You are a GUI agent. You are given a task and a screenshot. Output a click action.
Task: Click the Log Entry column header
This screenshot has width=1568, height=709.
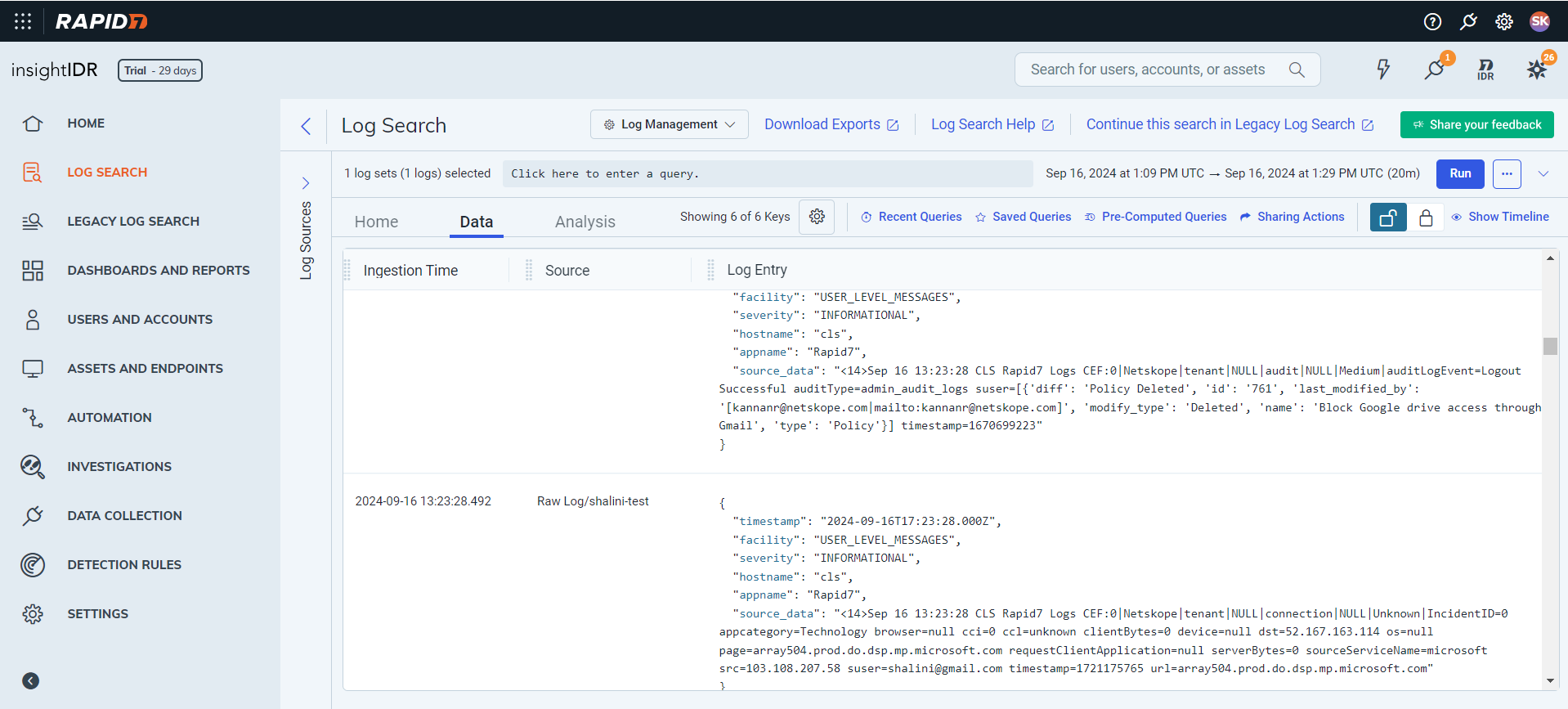pyautogui.click(x=757, y=270)
